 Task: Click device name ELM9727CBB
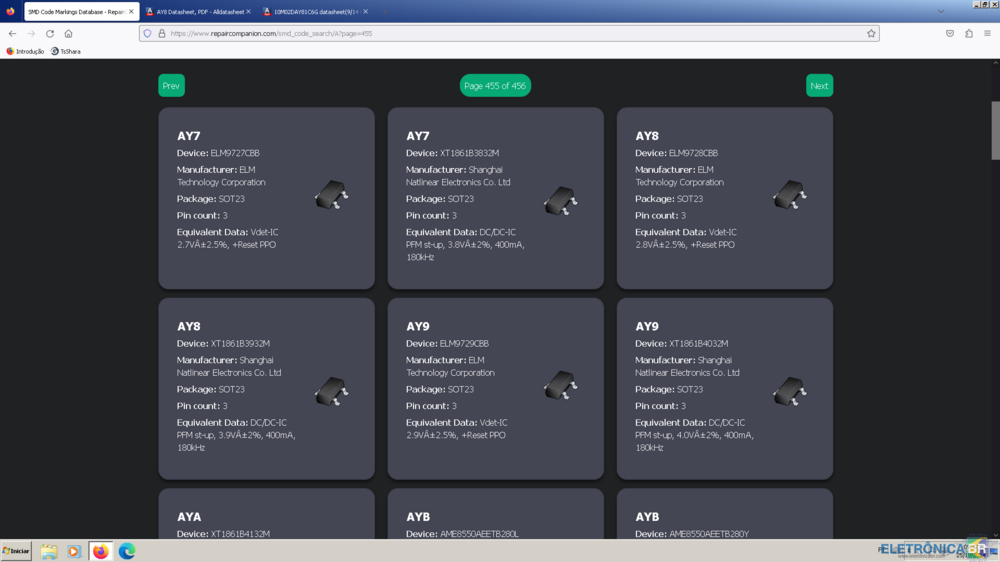[235, 153]
